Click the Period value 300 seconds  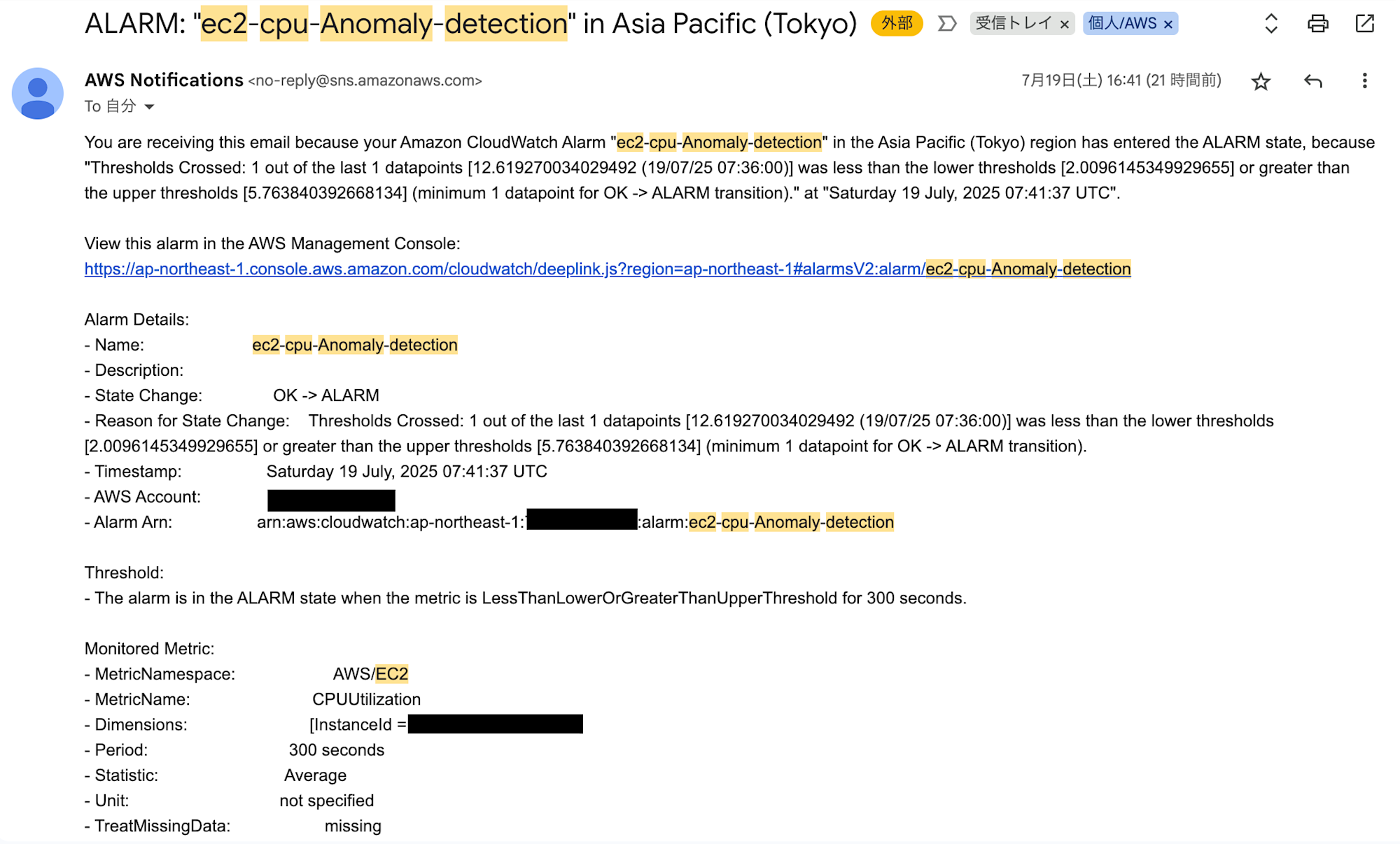pos(337,750)
